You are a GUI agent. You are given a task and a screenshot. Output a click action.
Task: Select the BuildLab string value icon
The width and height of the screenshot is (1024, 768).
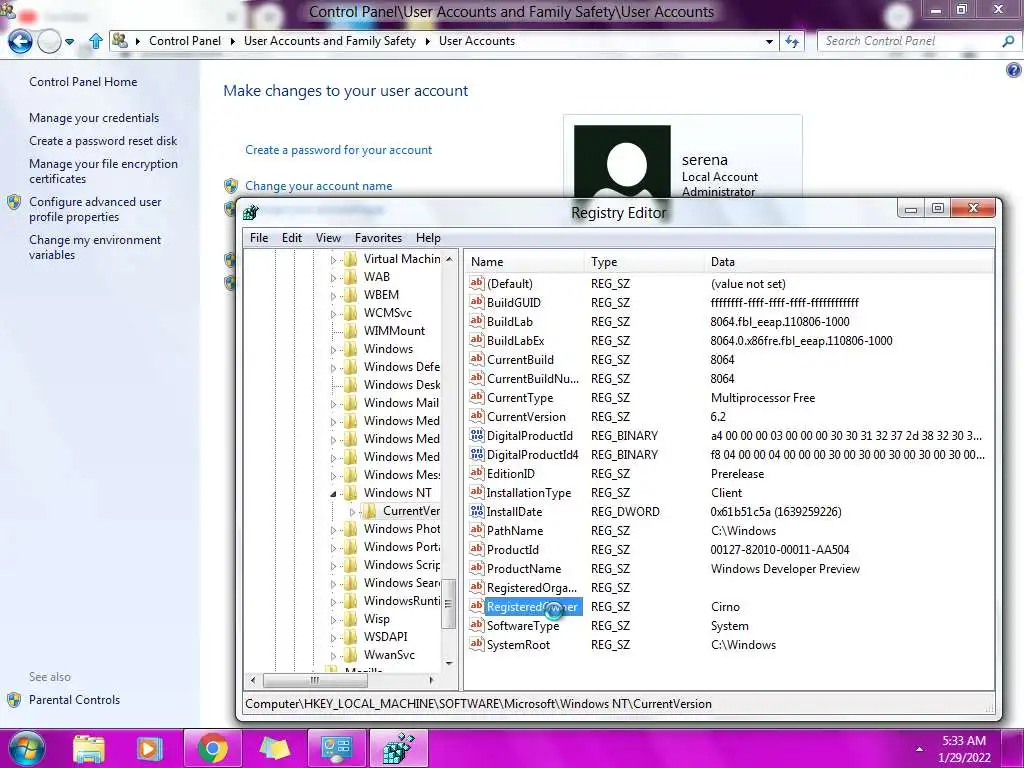[x=477, y=321]
